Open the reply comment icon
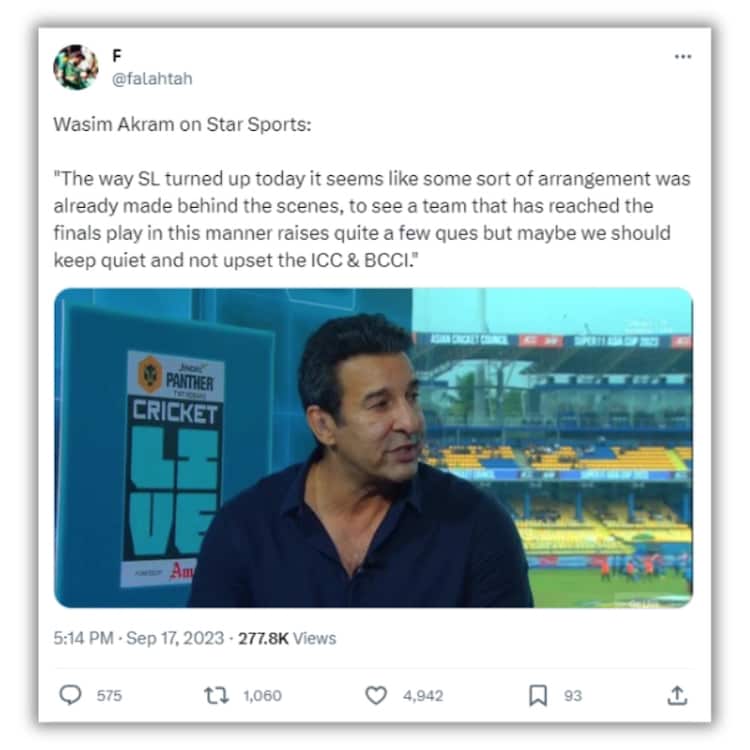The image size is (750, 750). tap(70, 695)
